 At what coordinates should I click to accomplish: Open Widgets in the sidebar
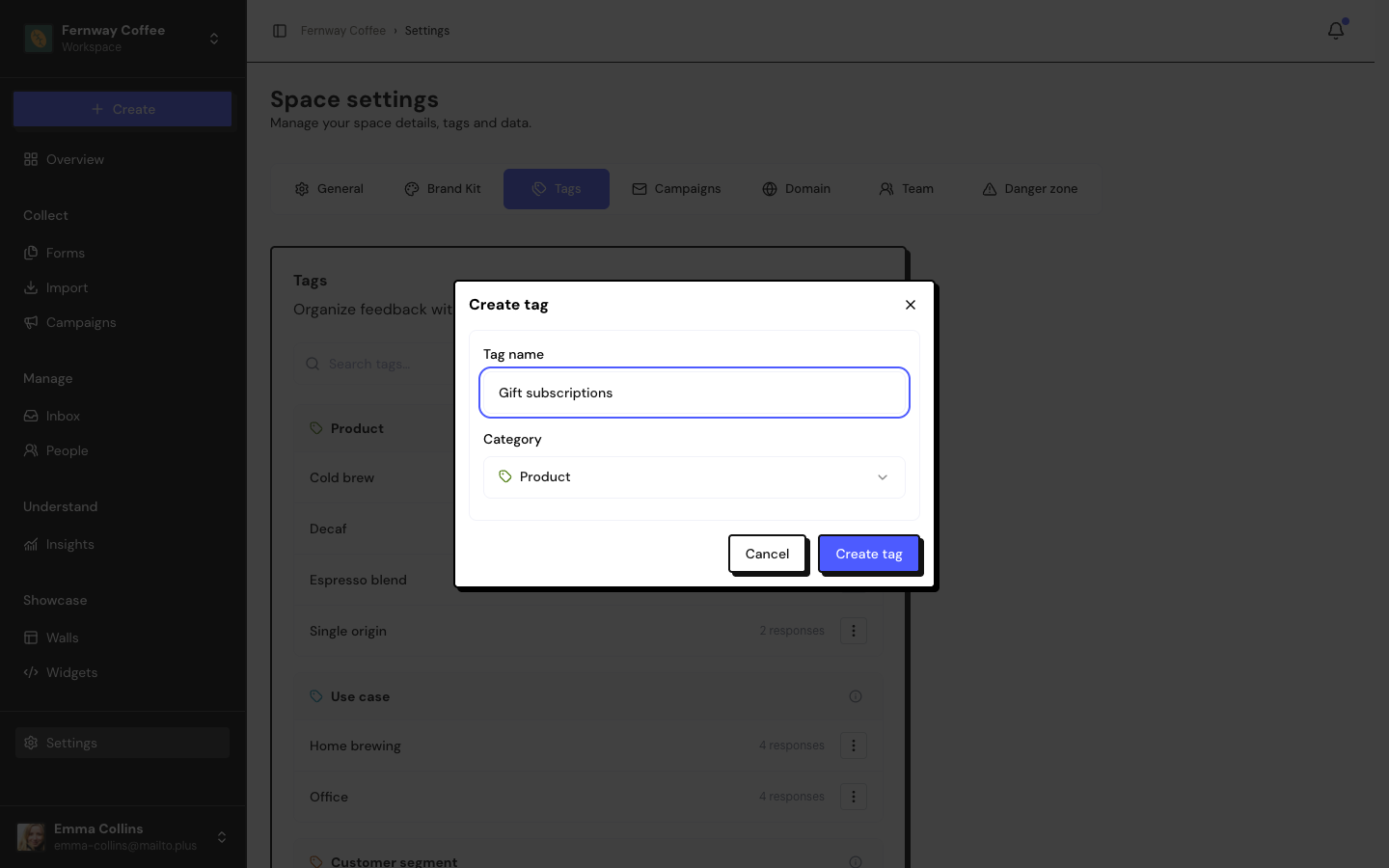click(123, 672)
